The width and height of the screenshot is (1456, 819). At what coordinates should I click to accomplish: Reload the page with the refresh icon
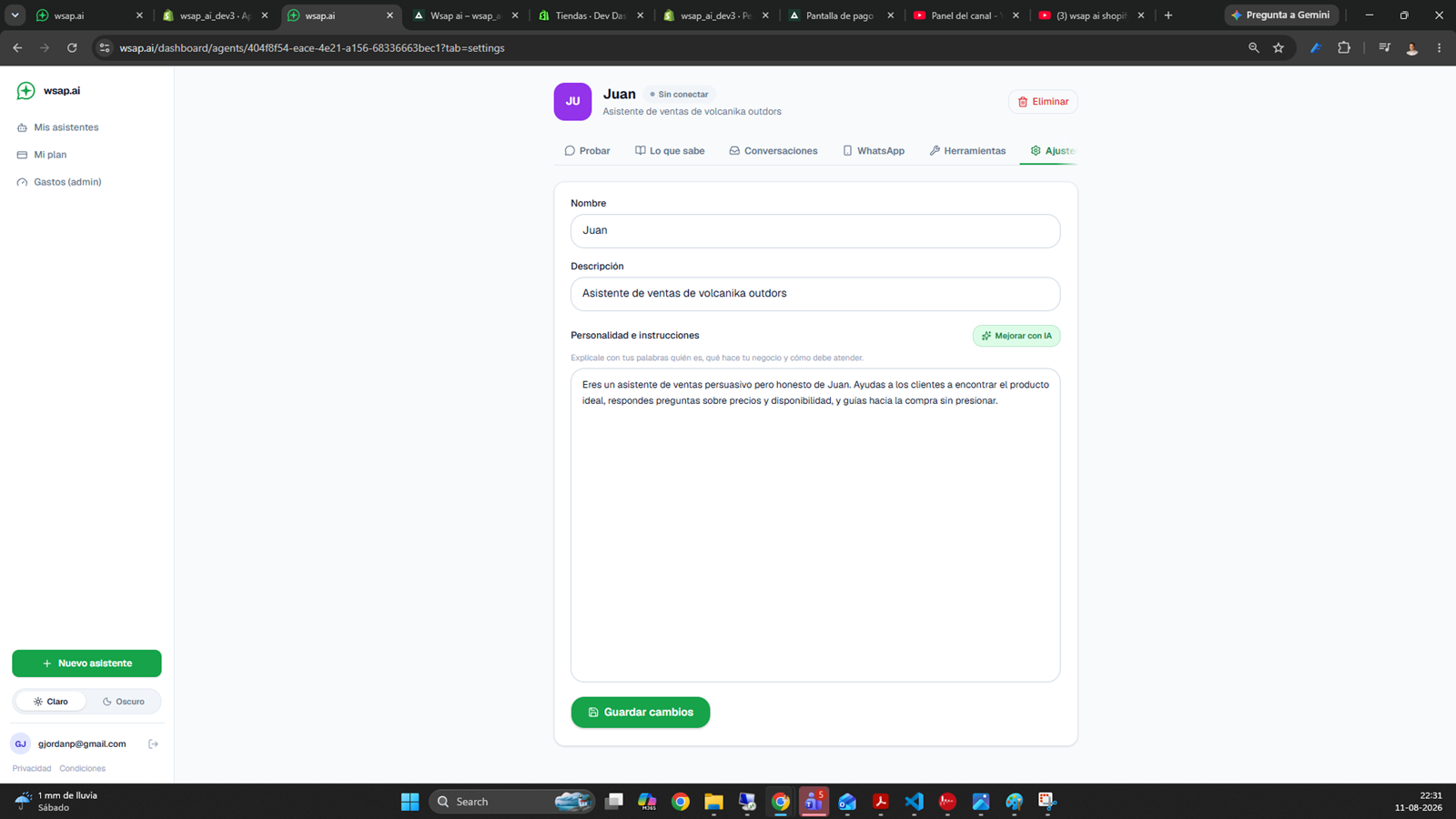72,47
